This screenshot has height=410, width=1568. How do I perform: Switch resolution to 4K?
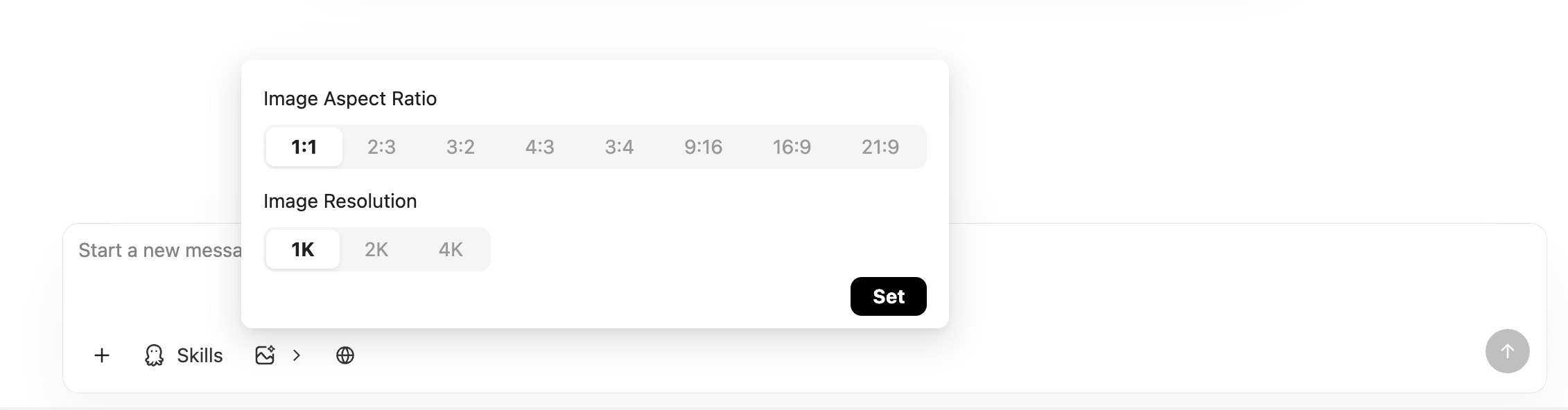[x=451, y=249]
